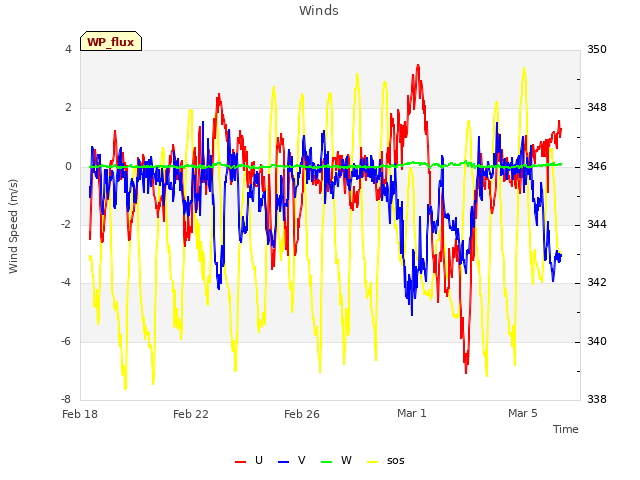Toggle the sos series legend entry
Image resolution: width=640 pixels, height=480 pixels.
386,460
